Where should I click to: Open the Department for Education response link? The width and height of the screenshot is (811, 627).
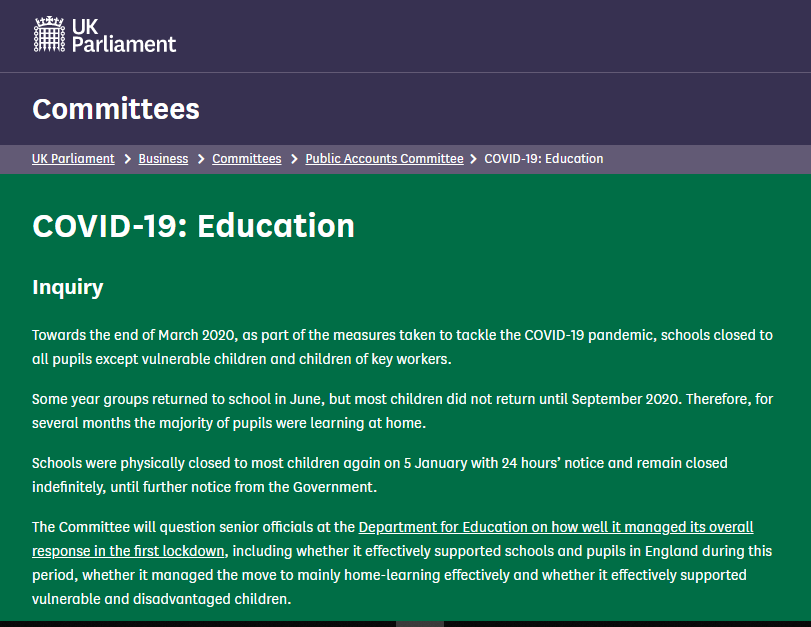pos(555,527)
